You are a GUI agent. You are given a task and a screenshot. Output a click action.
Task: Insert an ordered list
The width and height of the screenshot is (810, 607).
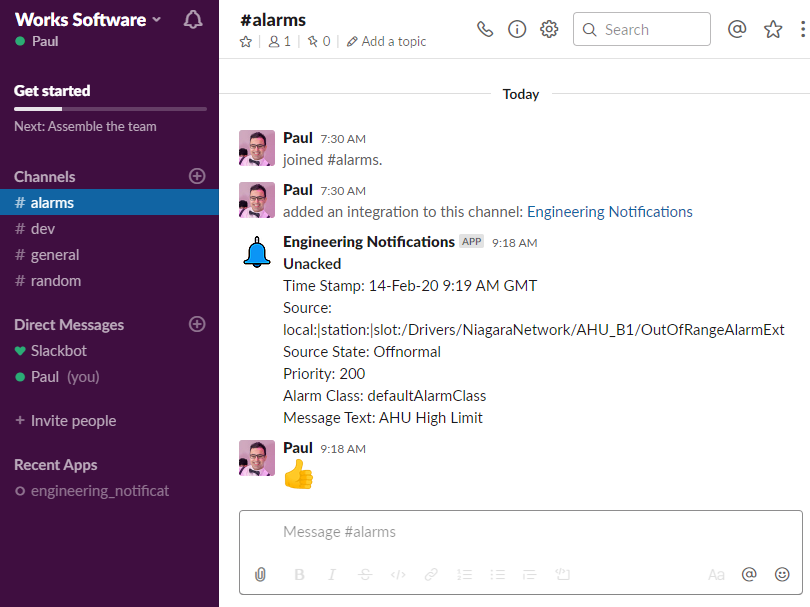(464, 574)
